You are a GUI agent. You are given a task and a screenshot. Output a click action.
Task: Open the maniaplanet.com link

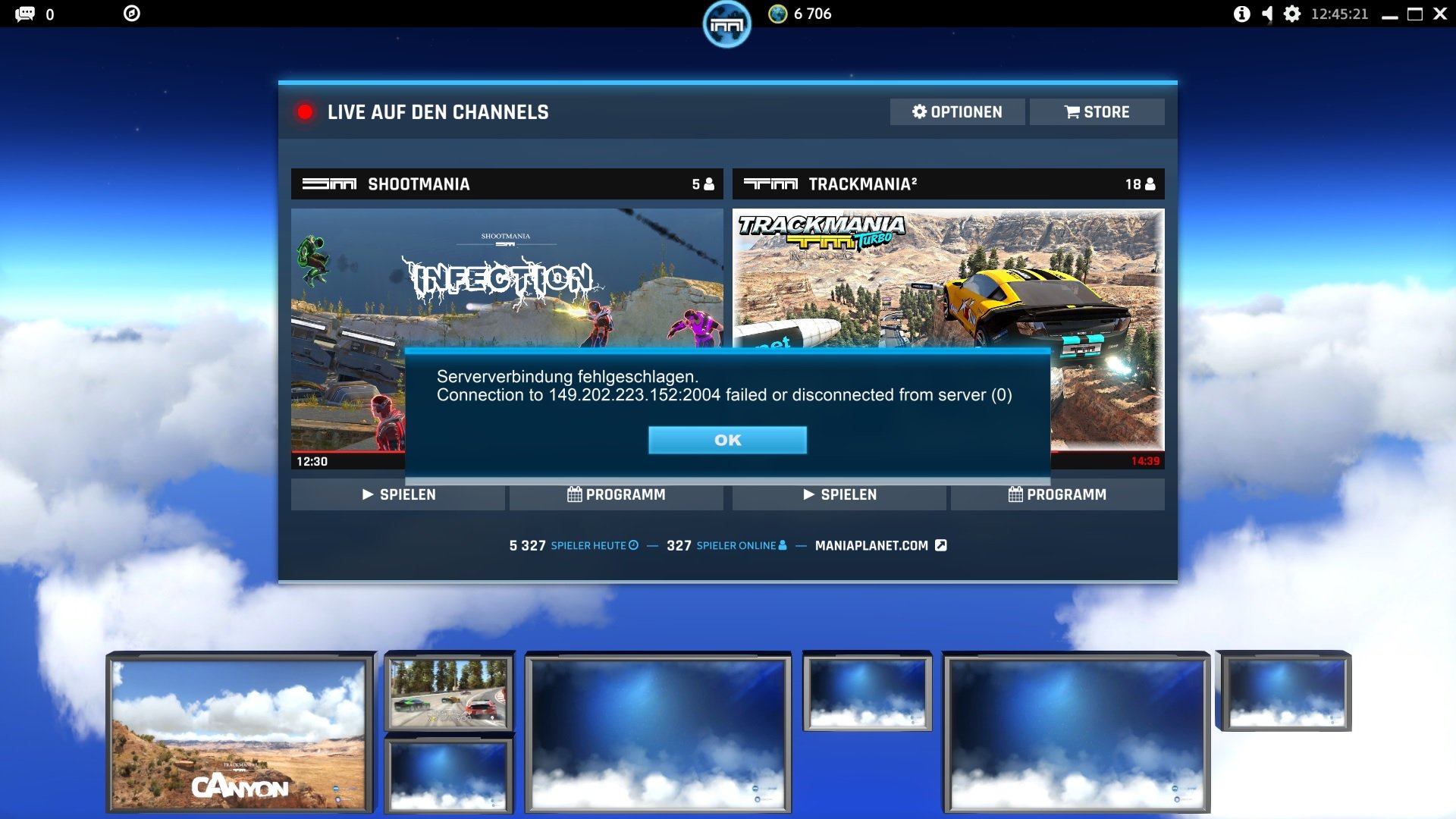(x=880, y=545)
